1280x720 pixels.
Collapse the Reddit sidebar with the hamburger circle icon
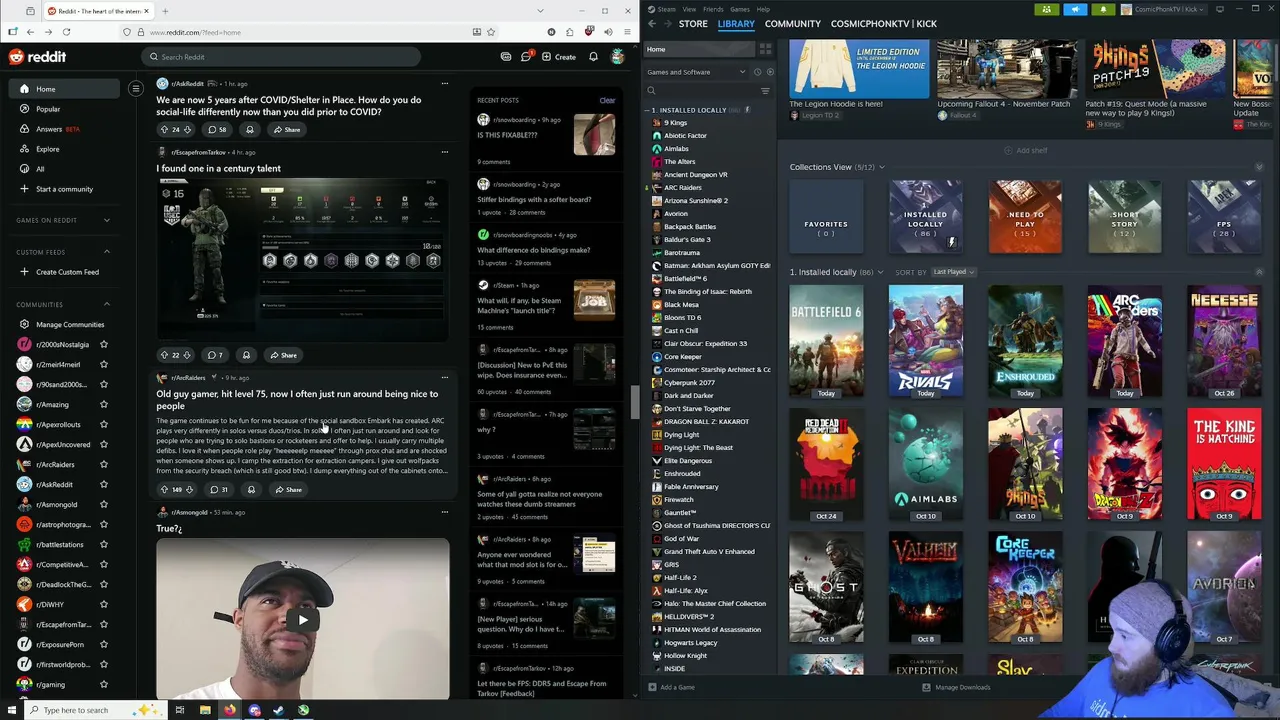[x=136, y=89]
